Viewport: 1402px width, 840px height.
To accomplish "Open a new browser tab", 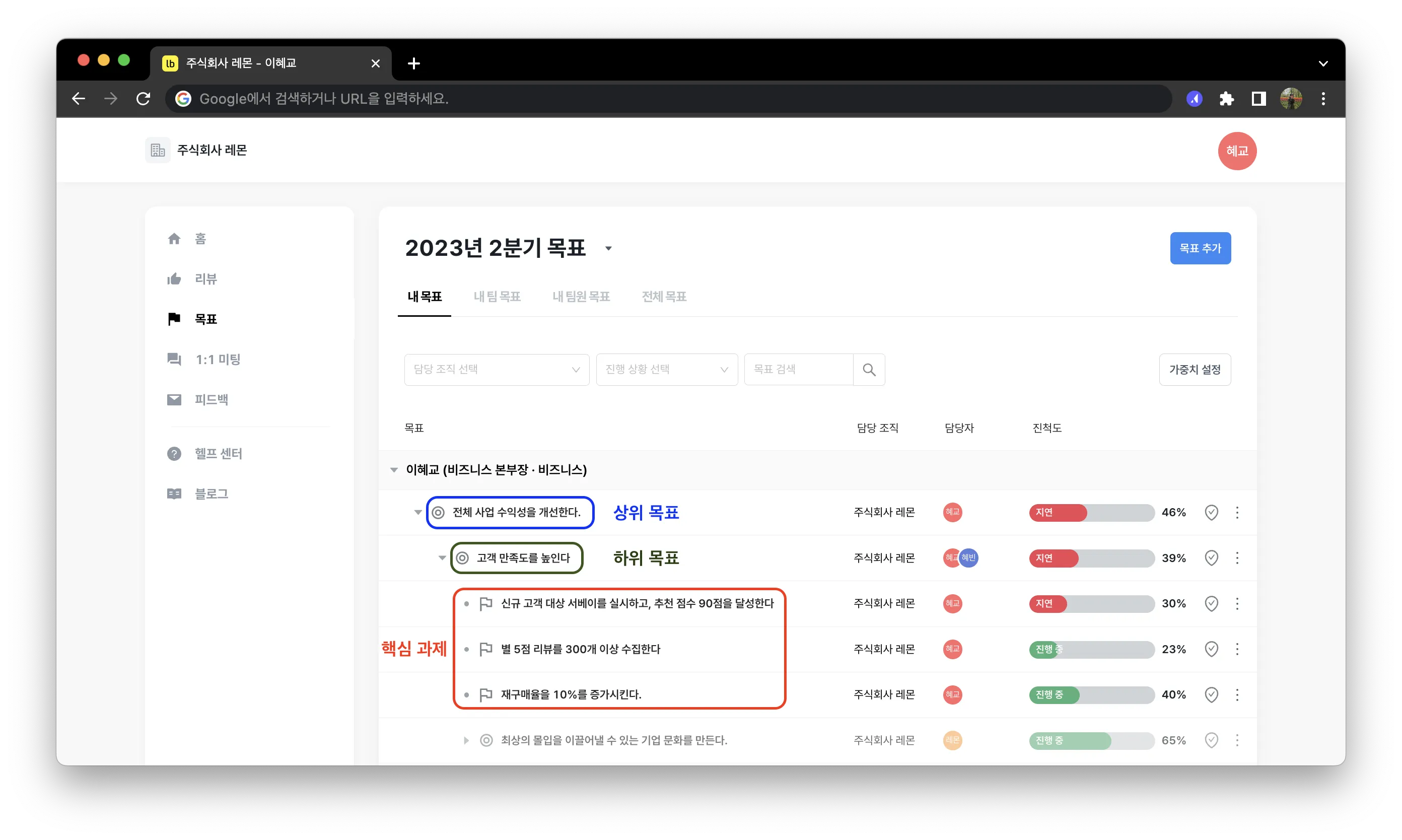I will [x=414, y=63].
